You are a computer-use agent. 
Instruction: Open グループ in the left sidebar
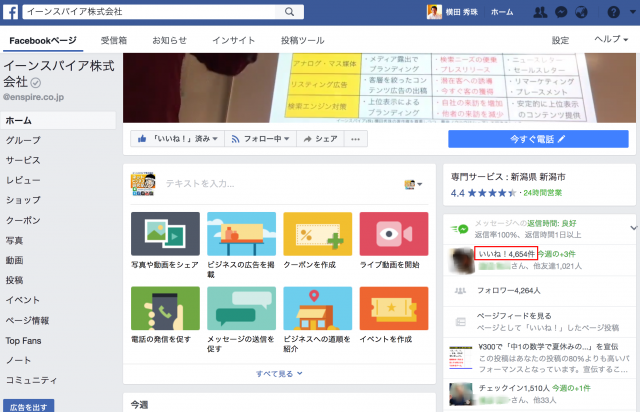(x=23, y=140)
